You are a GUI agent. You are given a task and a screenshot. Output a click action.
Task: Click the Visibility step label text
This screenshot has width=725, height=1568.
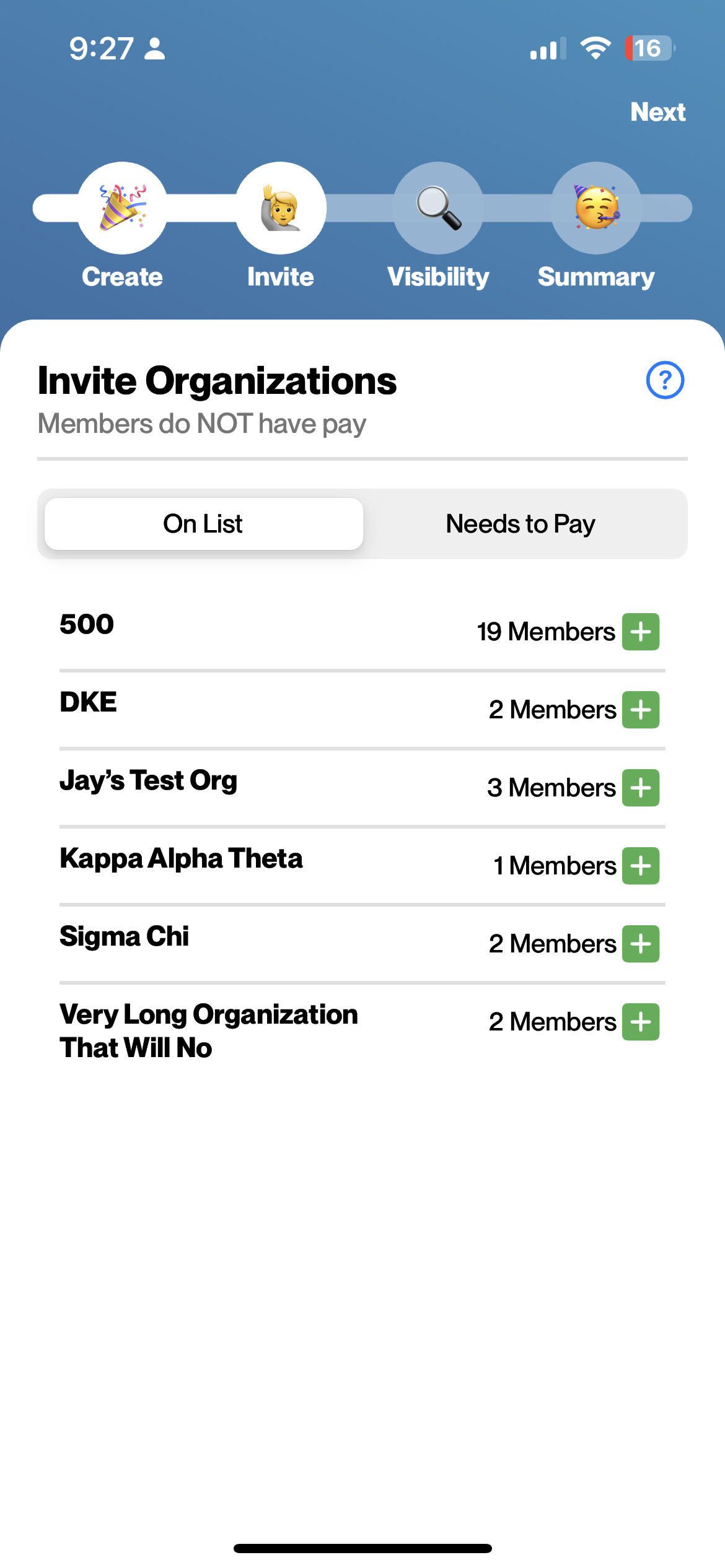point(438,277)
